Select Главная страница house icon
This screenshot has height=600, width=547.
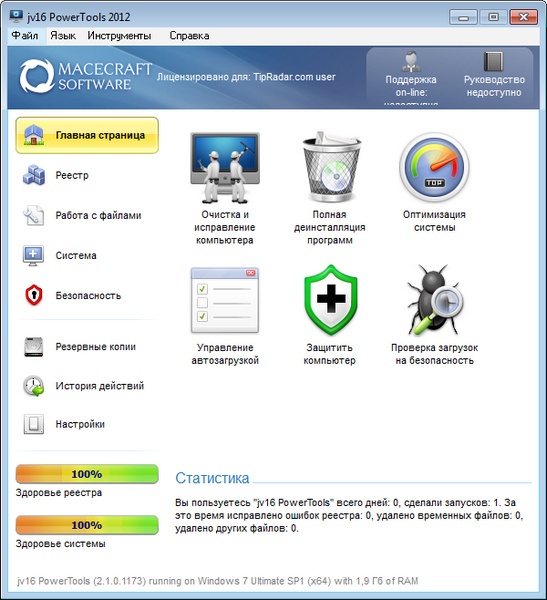[x=34, y=135]
